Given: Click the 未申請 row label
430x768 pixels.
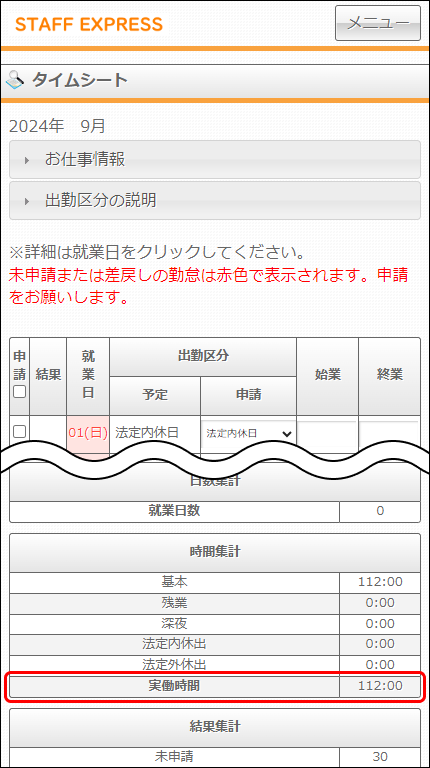Looking at the screenshot, I should pos(174,757).
